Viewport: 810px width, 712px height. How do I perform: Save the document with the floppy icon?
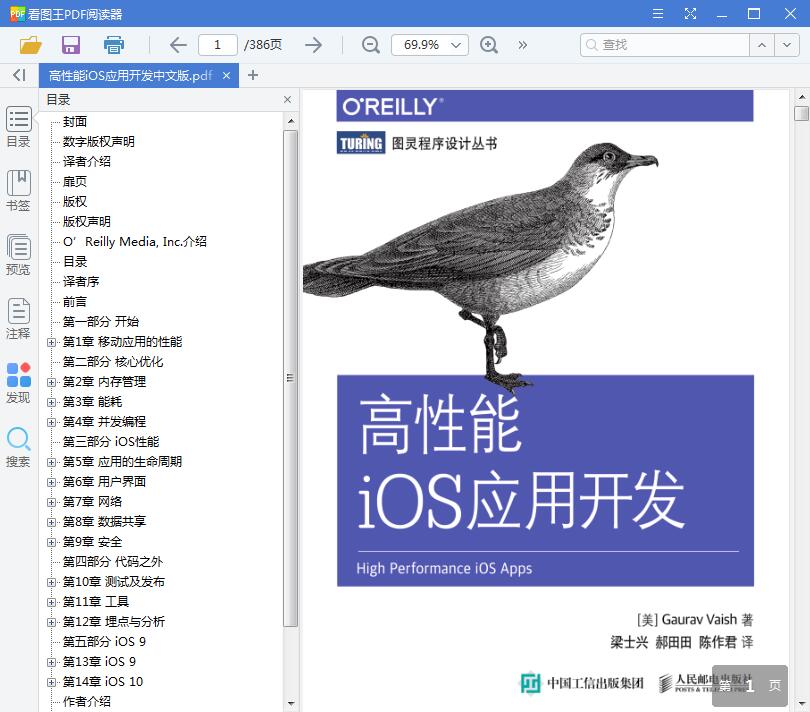coord(71,45)
